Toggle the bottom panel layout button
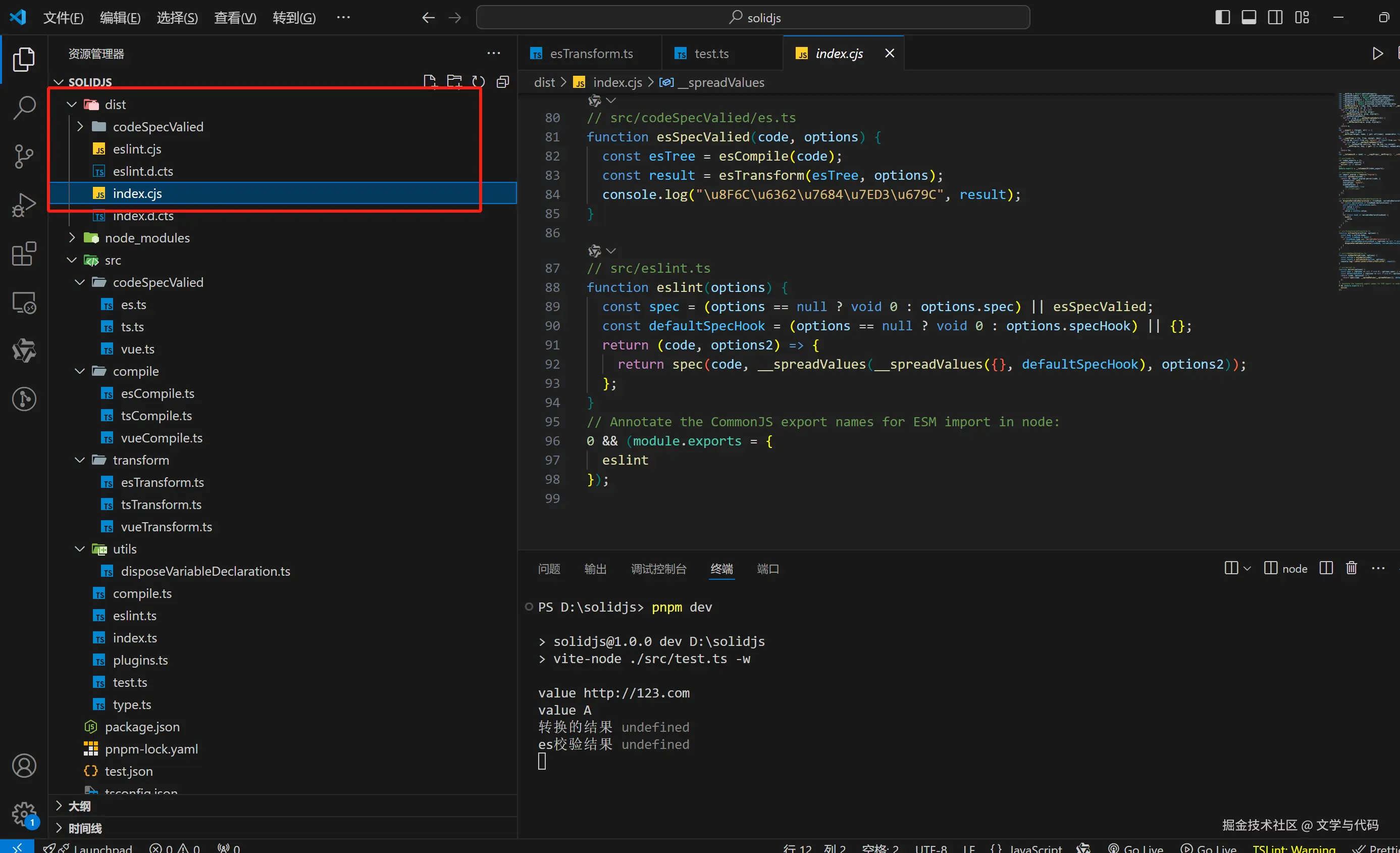Viewport: 1400px width, 853px height. click(x=1249, y=18)
